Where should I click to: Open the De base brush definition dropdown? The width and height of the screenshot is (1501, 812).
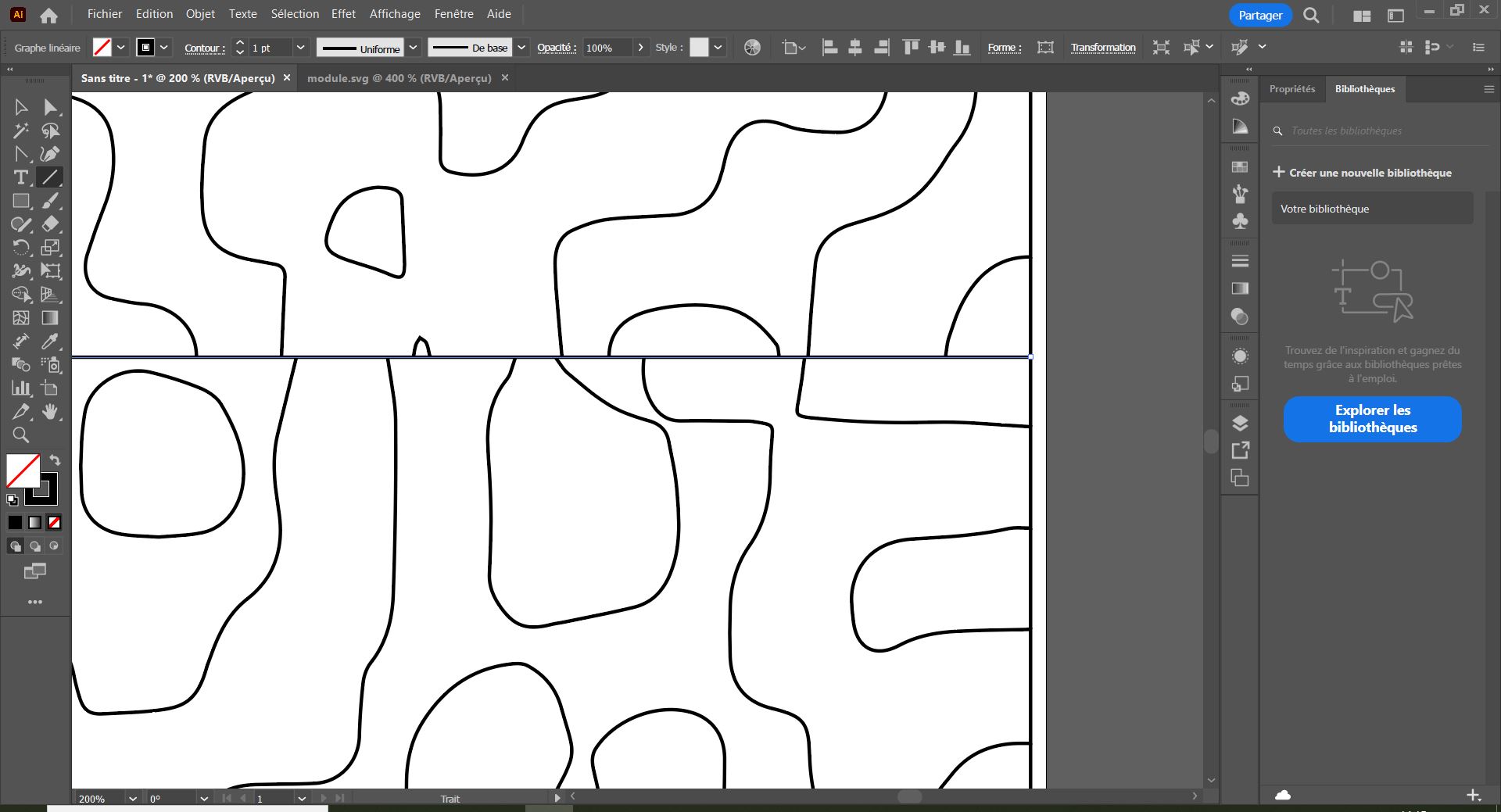tap(521, 48)
